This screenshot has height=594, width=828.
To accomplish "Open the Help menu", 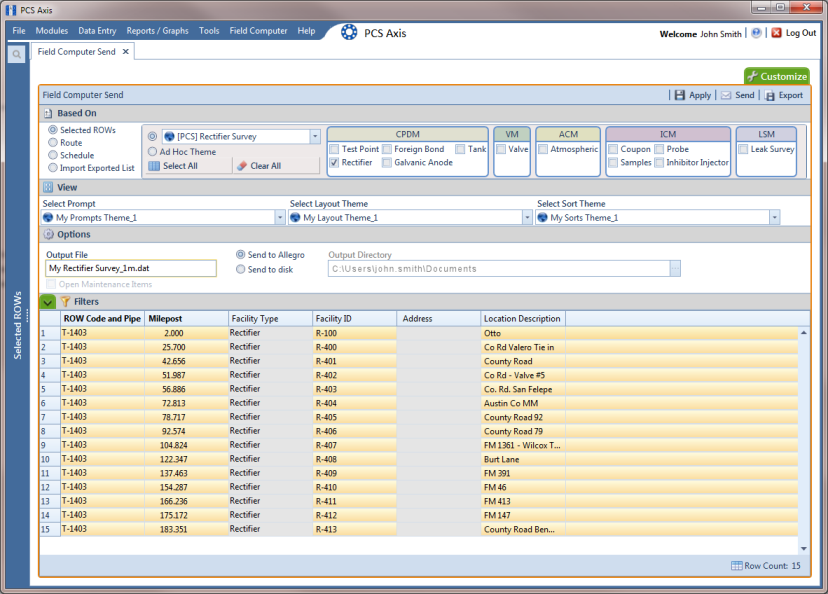I will (306, 31).
